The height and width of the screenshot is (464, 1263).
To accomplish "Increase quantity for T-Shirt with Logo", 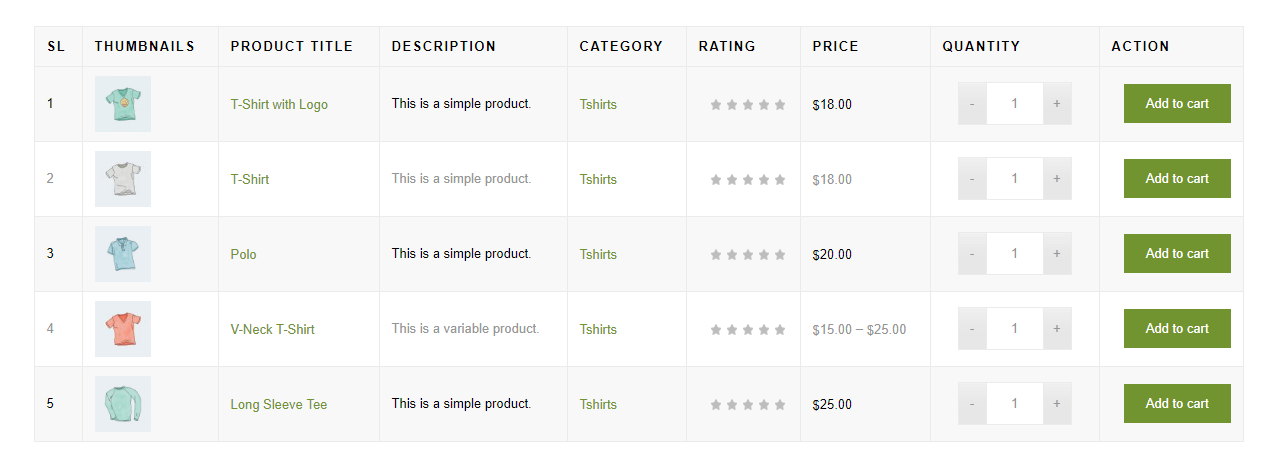I will (1057, 104).
